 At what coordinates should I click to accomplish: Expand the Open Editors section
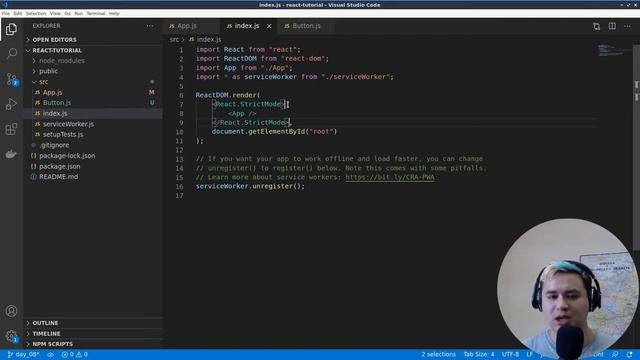pos(93,40)
